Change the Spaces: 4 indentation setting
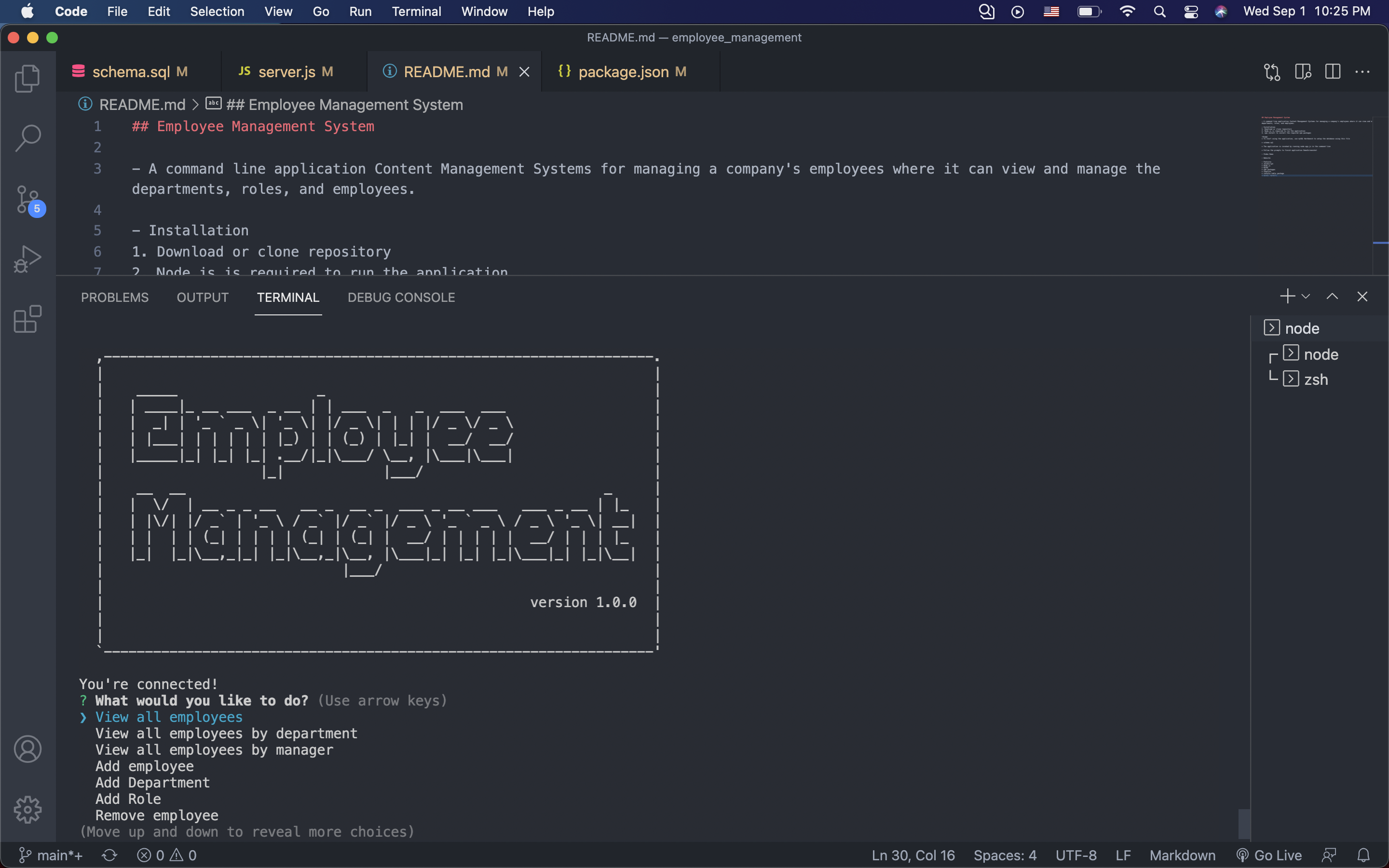This screenshot has height=868, width=1389. (1005, 855)
